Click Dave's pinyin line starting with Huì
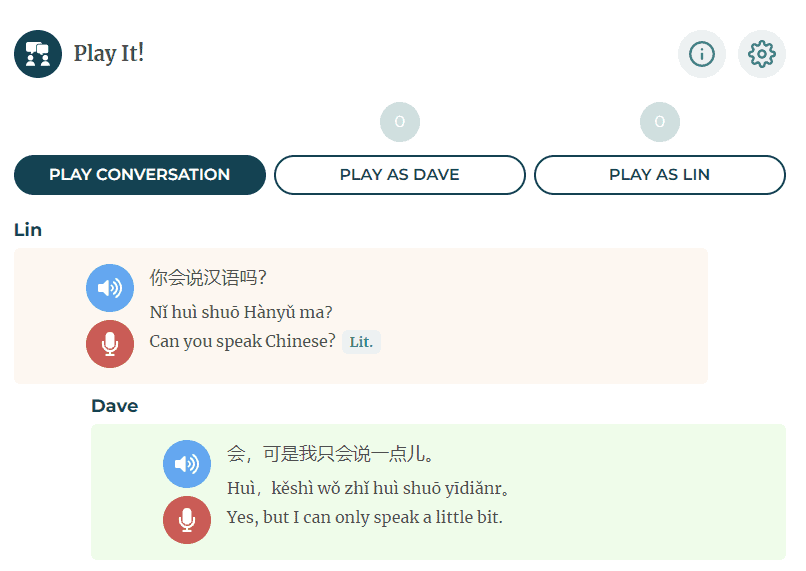806x571 pixels. tap(369, 489)
